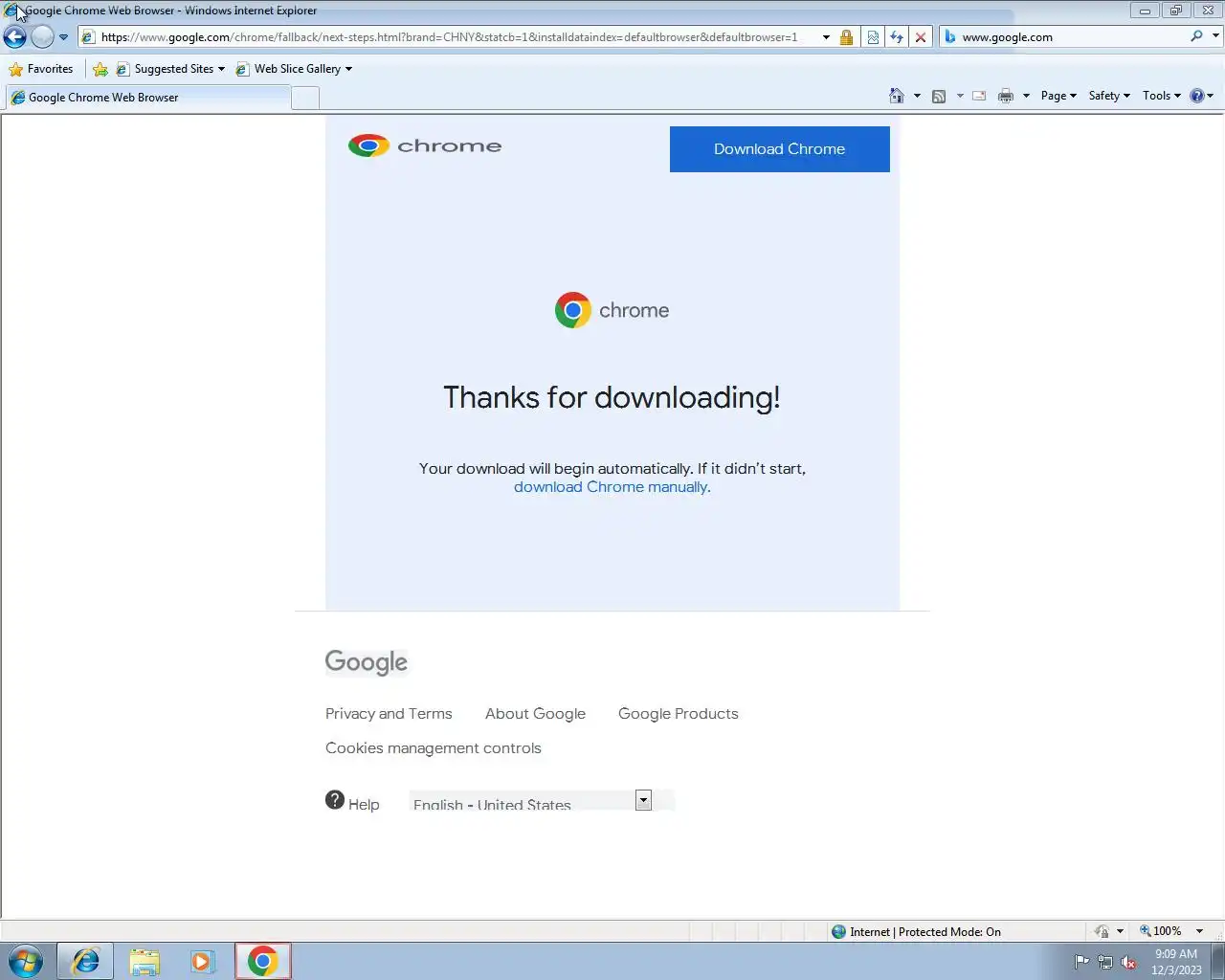Image resolution: width=1225 pixels, height=980 pixels.
Task: Click Internet Protected Mode status text
Action: pos(924,932)
